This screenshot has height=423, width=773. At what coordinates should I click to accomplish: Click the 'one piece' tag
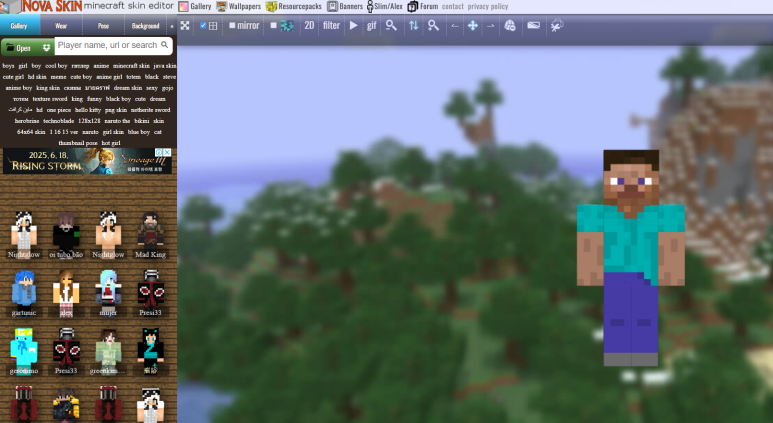(x=59, y=110)
